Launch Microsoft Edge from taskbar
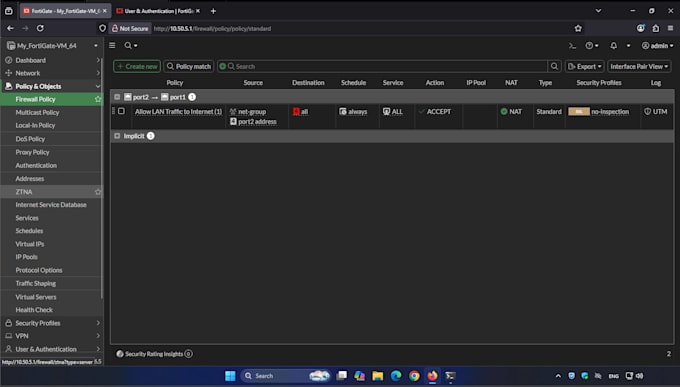Image resolution: width=680 pixels, height=387 pixels. (396, 376)
